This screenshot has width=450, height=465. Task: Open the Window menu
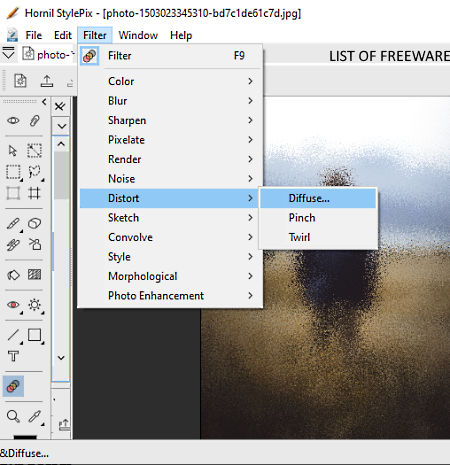(x=138, y=35)
